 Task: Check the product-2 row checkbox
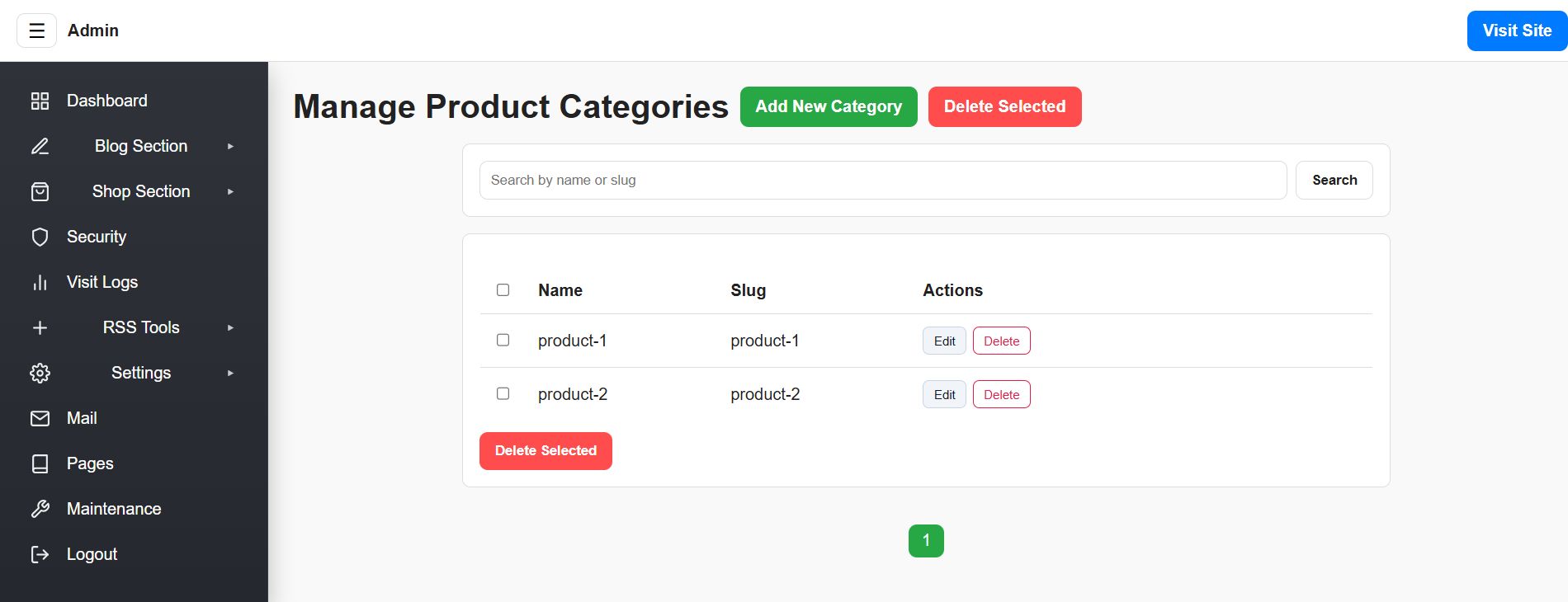[x=503, y=393]
